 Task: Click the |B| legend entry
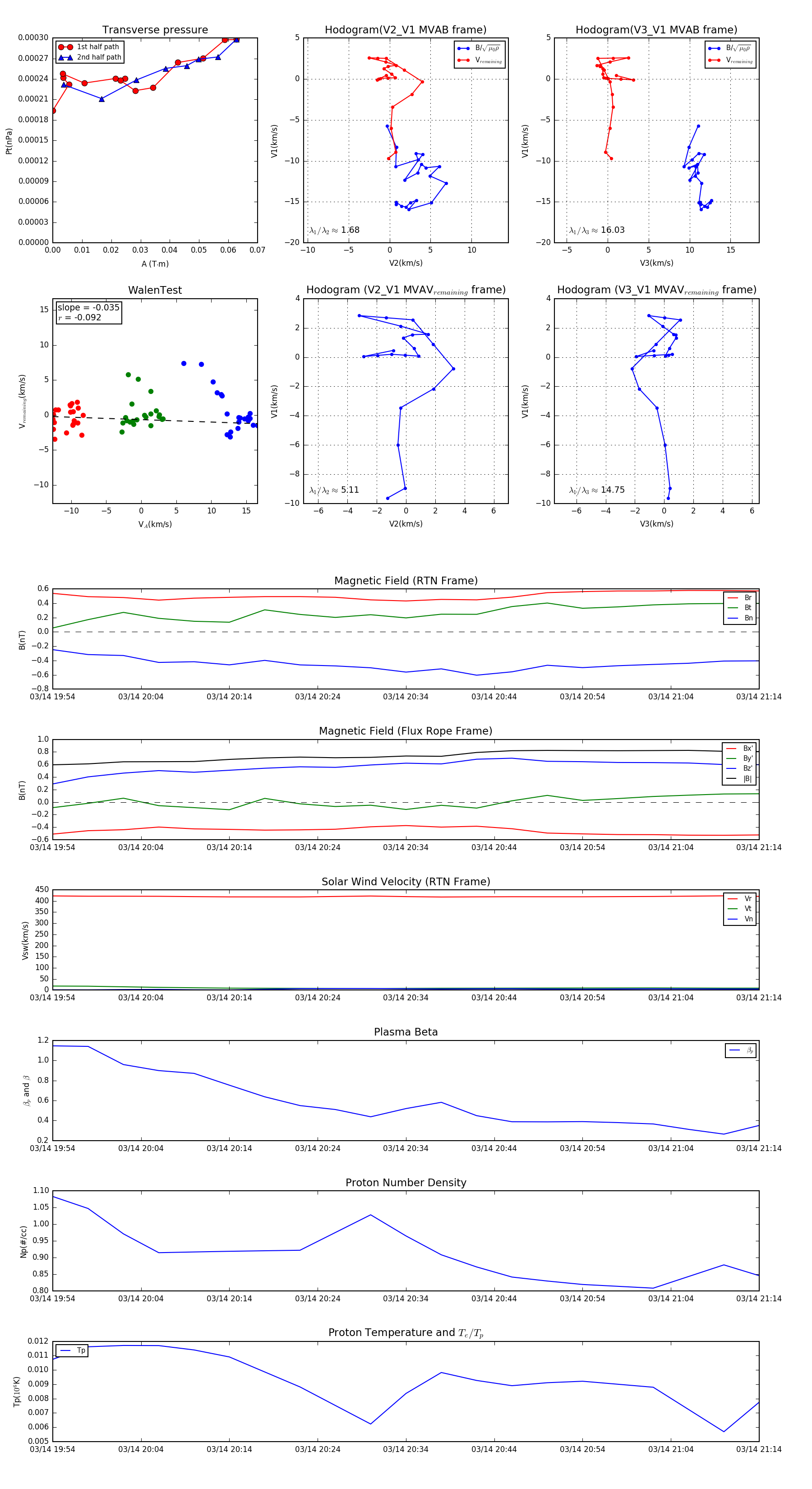pyautogui.click(x=740, y=779)
